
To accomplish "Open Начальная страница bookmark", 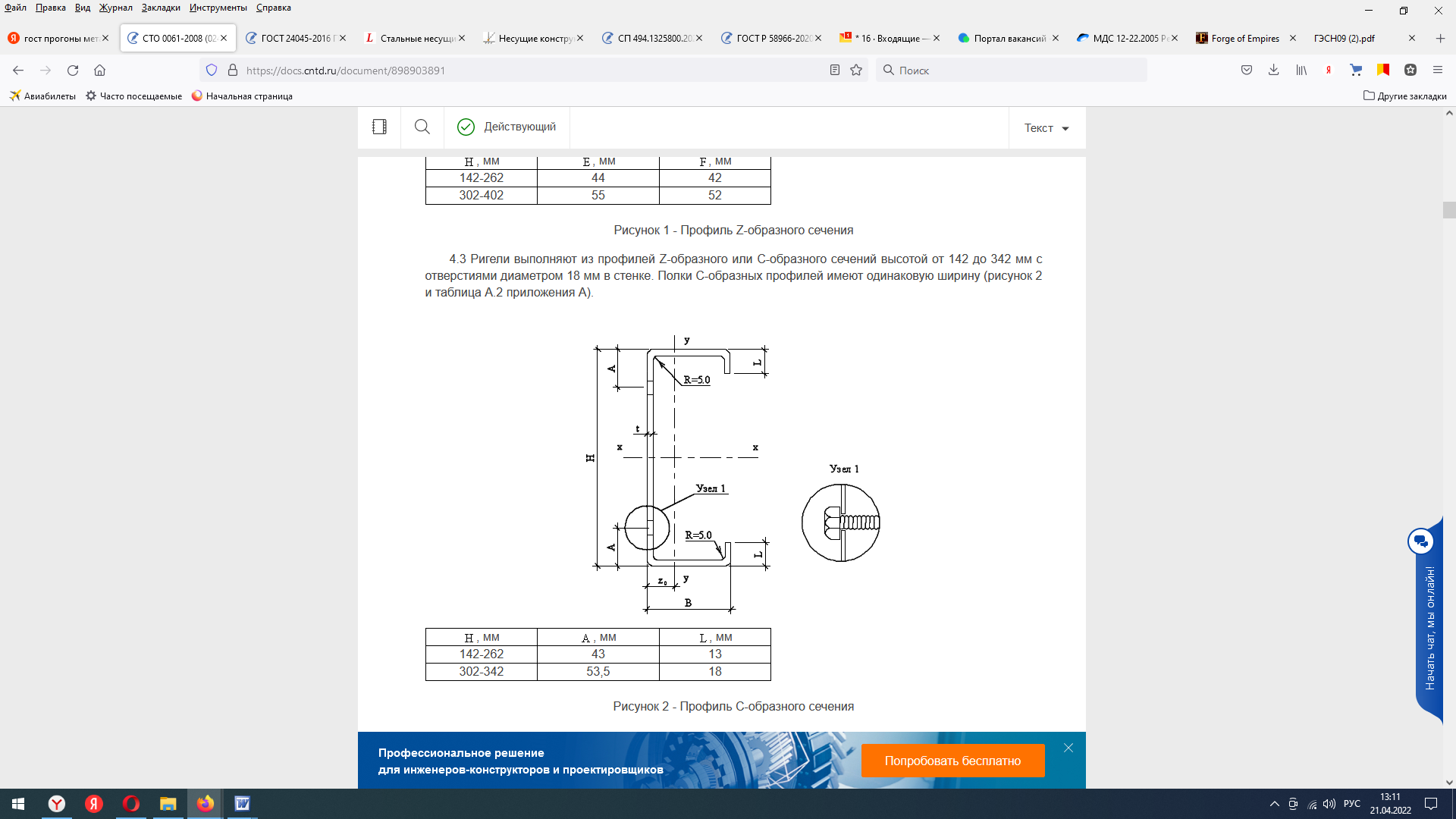I will (242, 96).
